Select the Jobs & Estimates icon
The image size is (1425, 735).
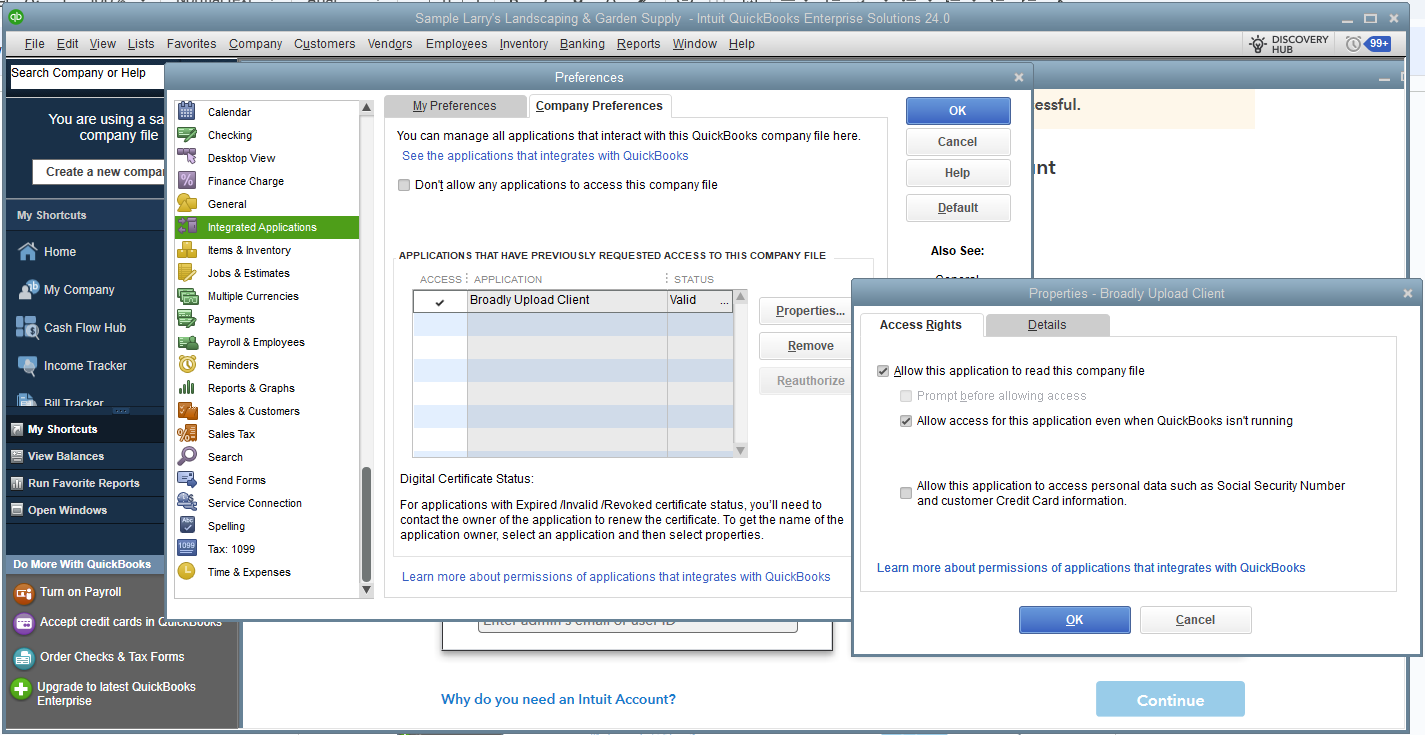(187, 273)
